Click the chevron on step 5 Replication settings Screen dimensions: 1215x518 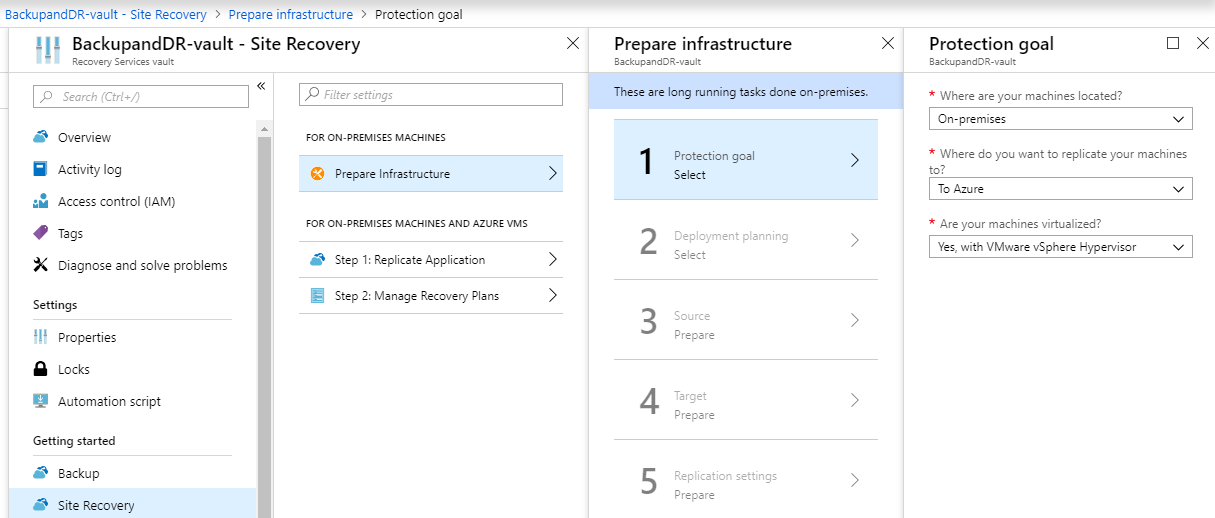[x=854, y=480]
